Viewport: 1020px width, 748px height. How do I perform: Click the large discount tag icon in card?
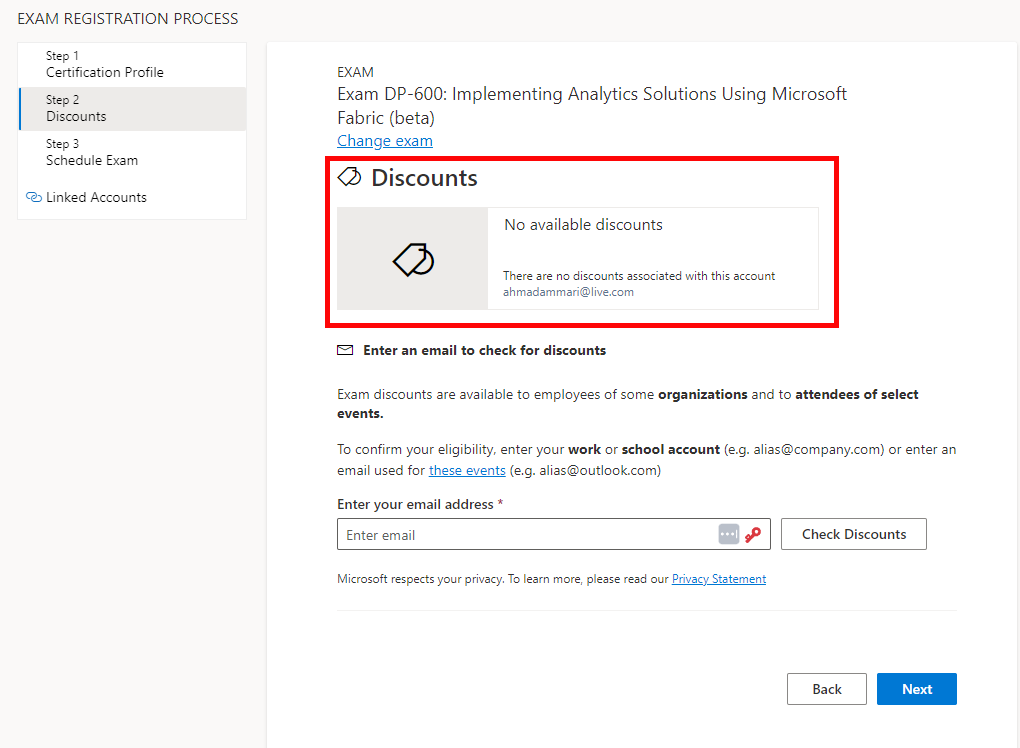point(413,260)
